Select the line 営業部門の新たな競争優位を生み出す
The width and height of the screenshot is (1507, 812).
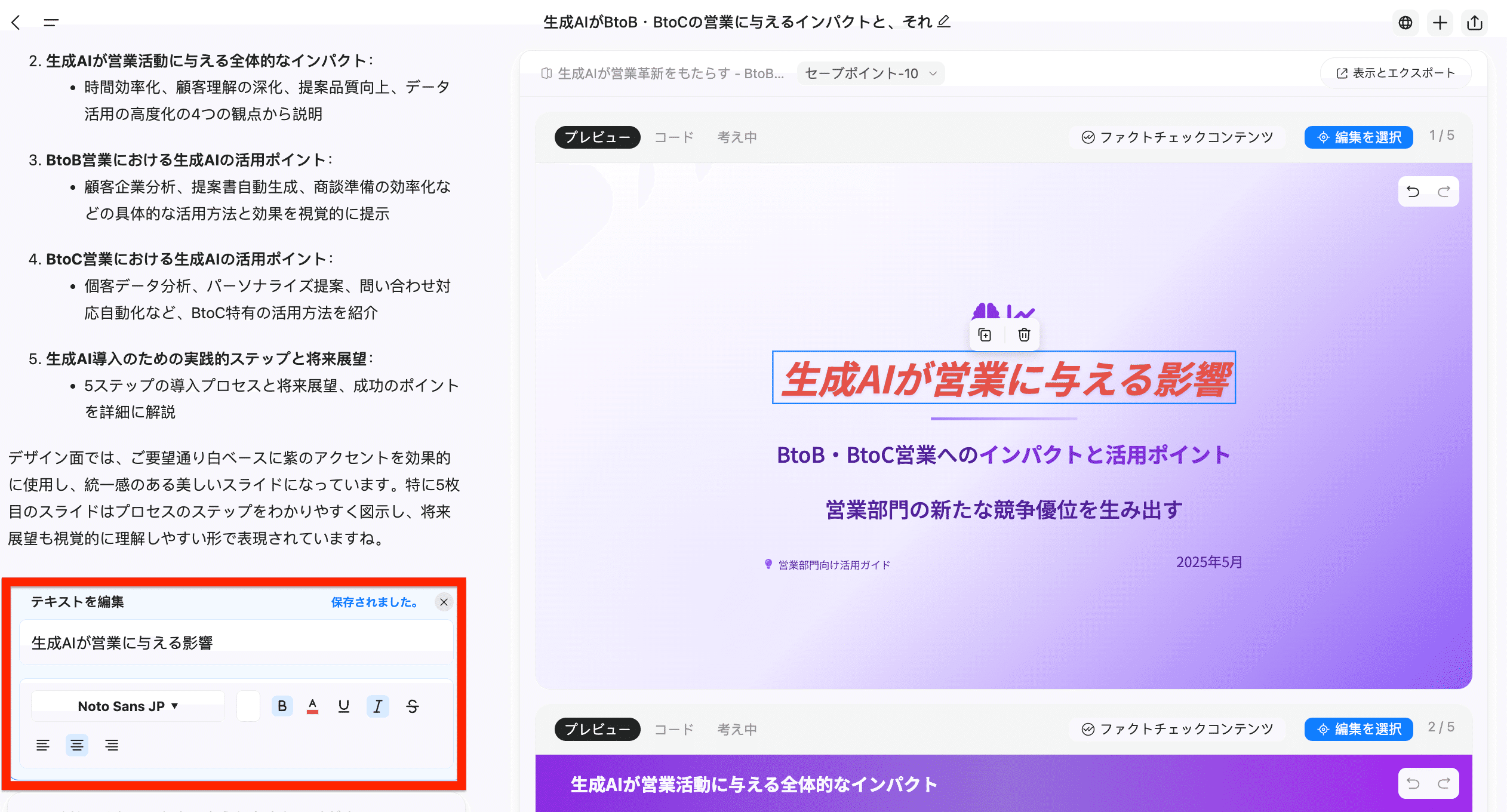click(1004, 510)
